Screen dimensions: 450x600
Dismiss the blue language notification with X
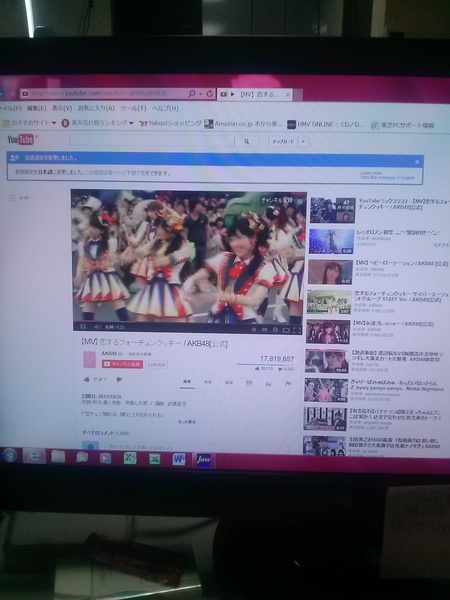[x=417, y=162]
